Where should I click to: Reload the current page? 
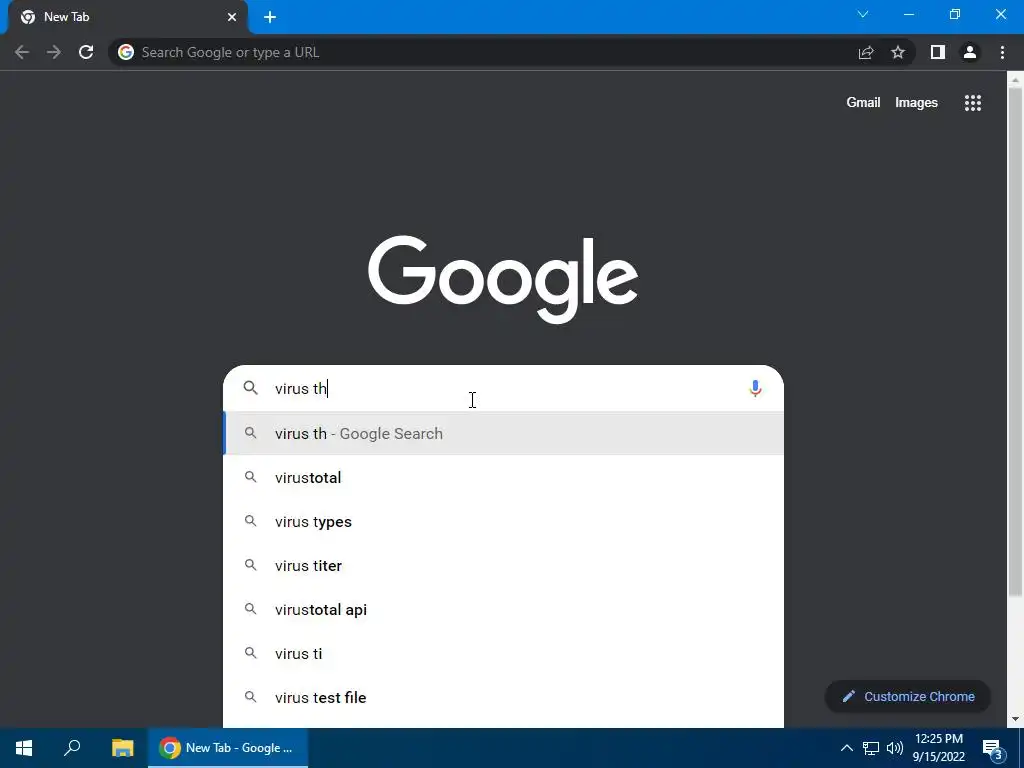pos(86,52)
